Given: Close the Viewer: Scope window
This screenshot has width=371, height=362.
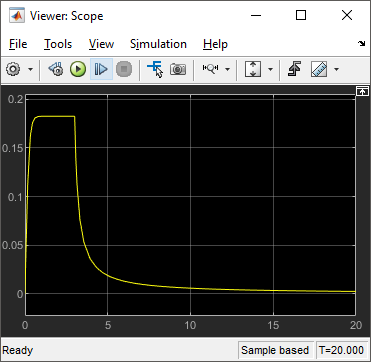Looking at the screenshot, I should 347,15.
